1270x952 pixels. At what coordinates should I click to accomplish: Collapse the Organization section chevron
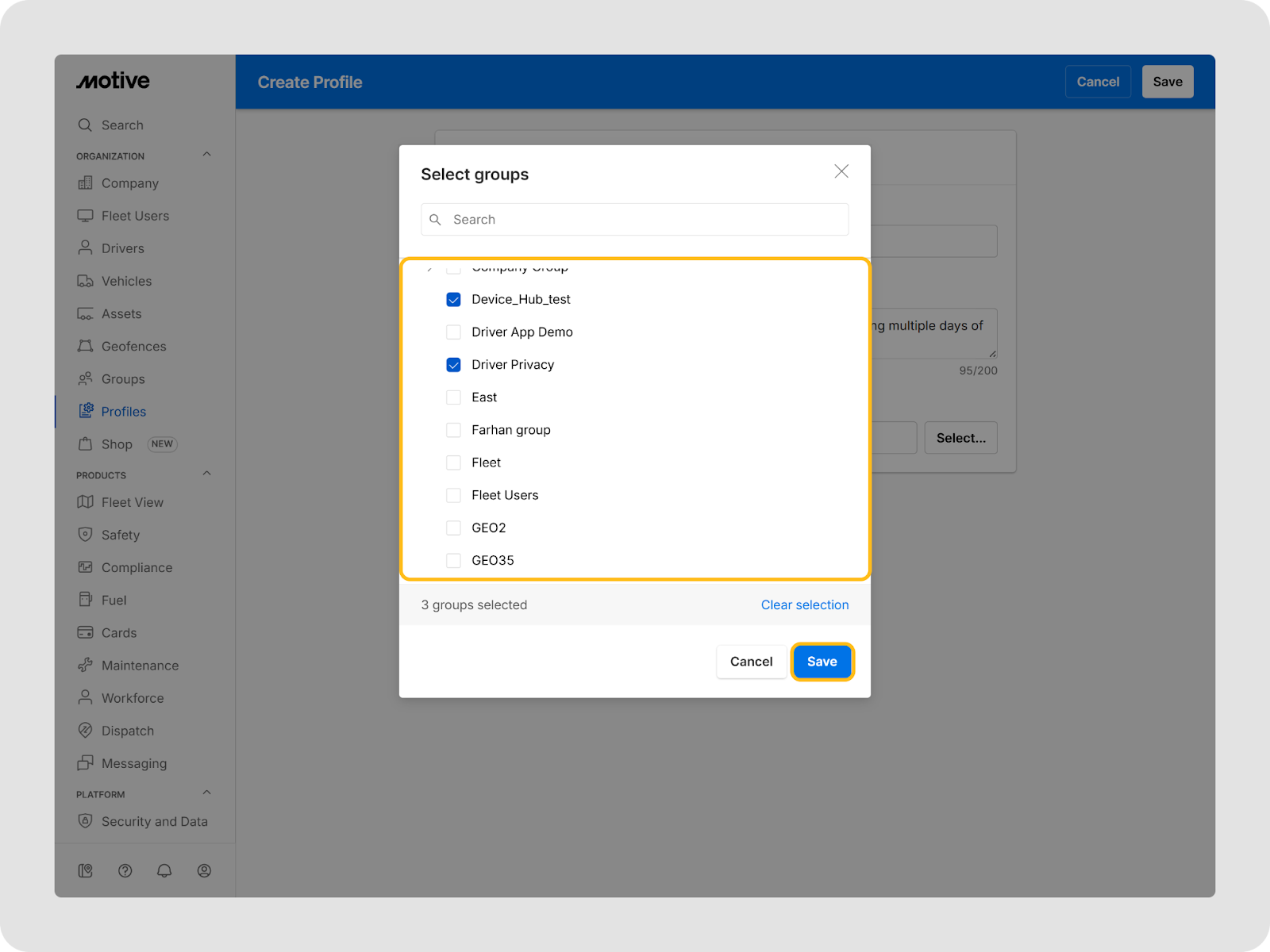(x=207, y=155)
